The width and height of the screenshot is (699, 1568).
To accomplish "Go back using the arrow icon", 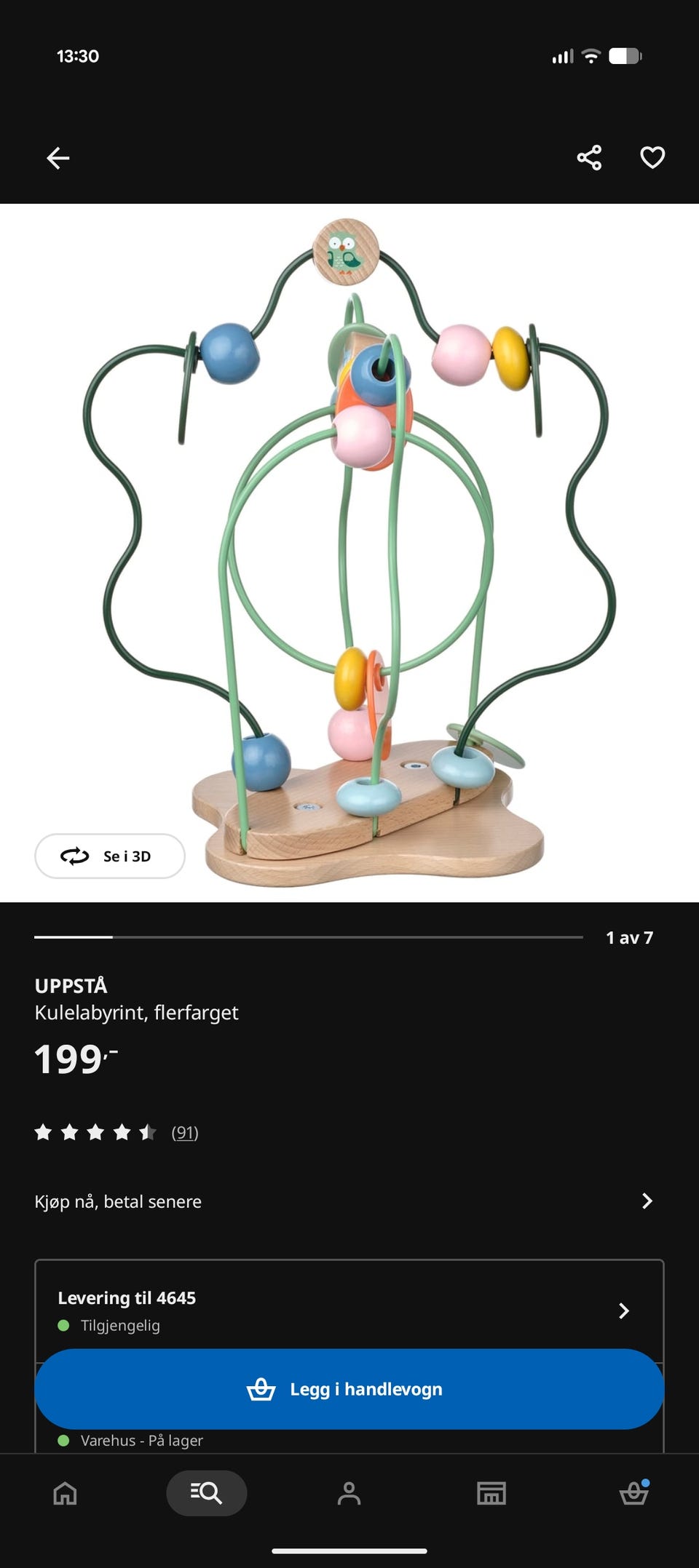I will coord(58,157).
